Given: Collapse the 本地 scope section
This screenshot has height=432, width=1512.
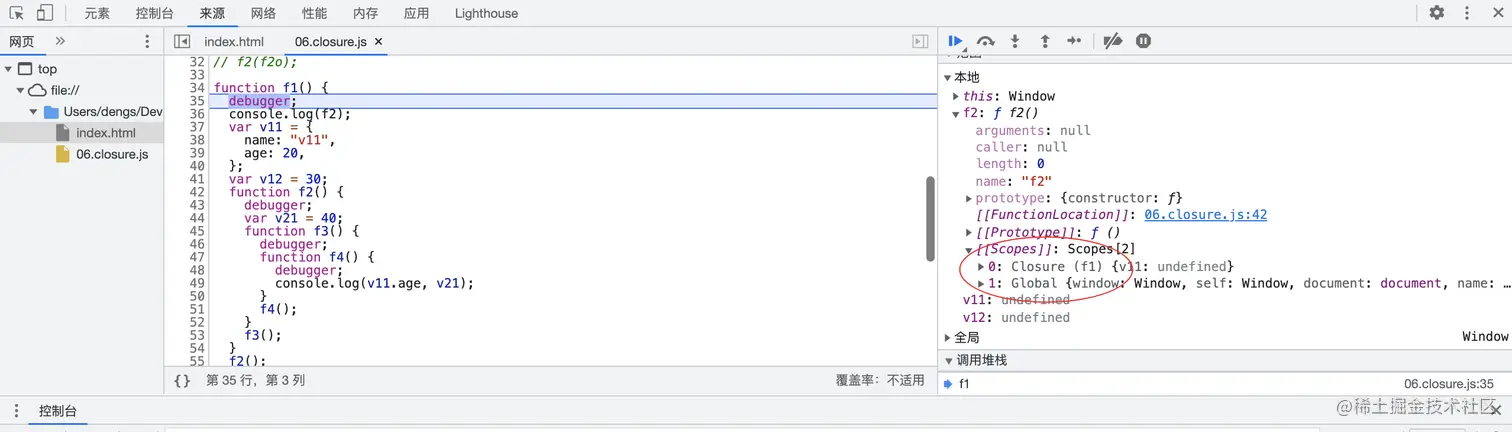Looking at the screenshot, I should click(949, 78).
